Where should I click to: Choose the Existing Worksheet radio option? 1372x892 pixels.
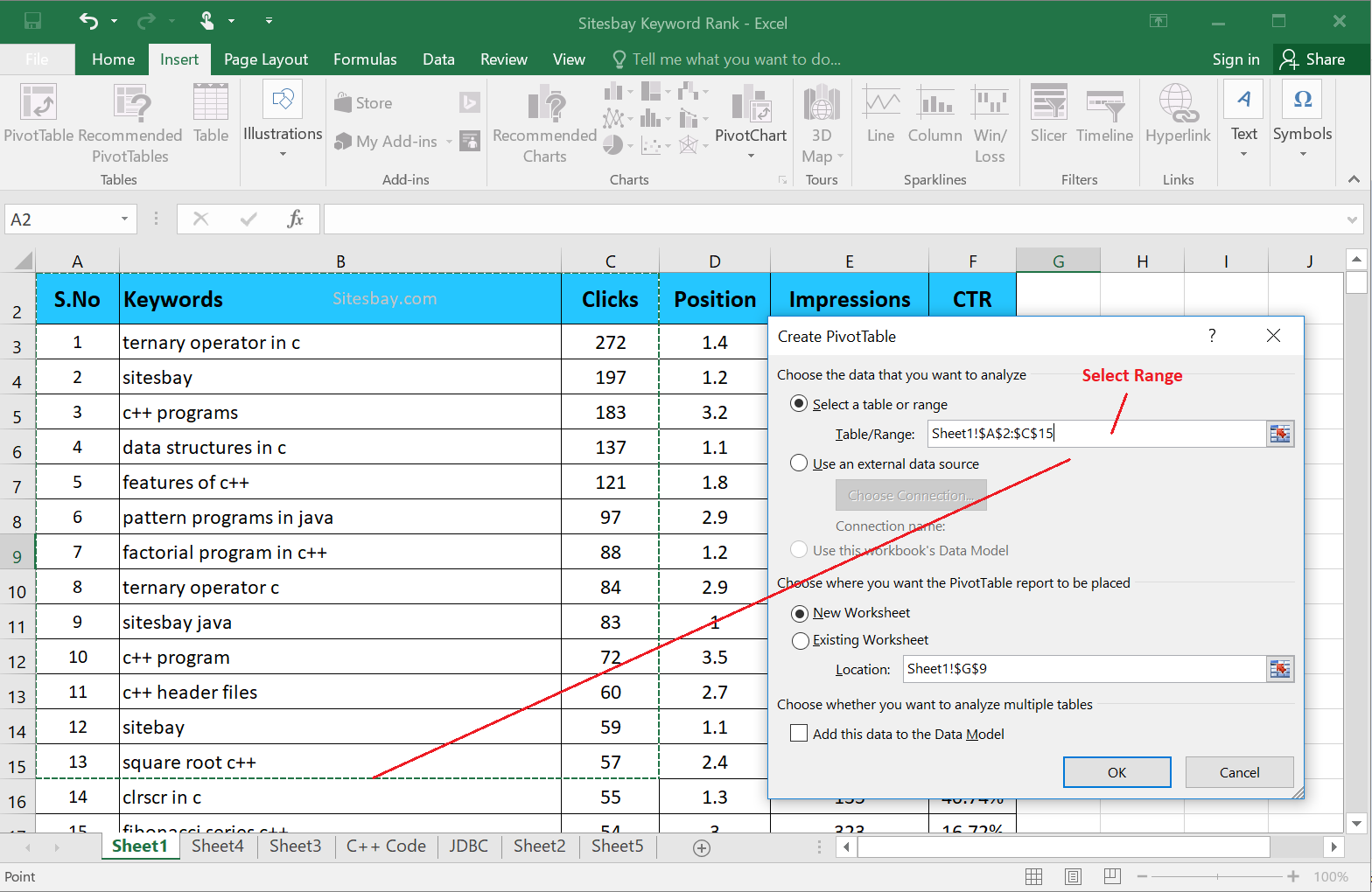click(800, 640)
